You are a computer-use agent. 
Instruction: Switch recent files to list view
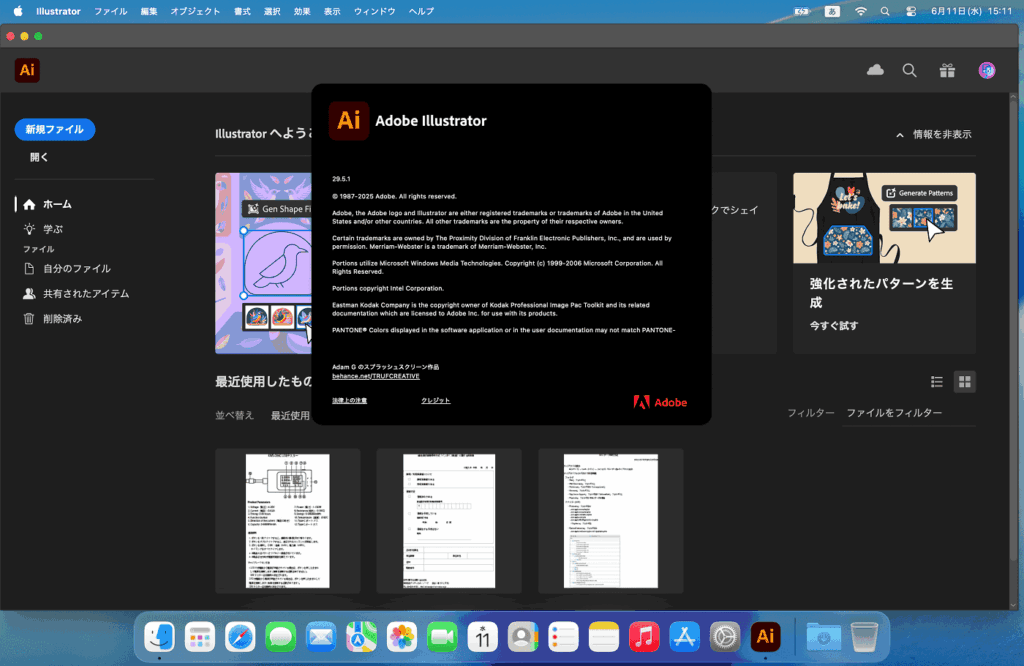936,382
